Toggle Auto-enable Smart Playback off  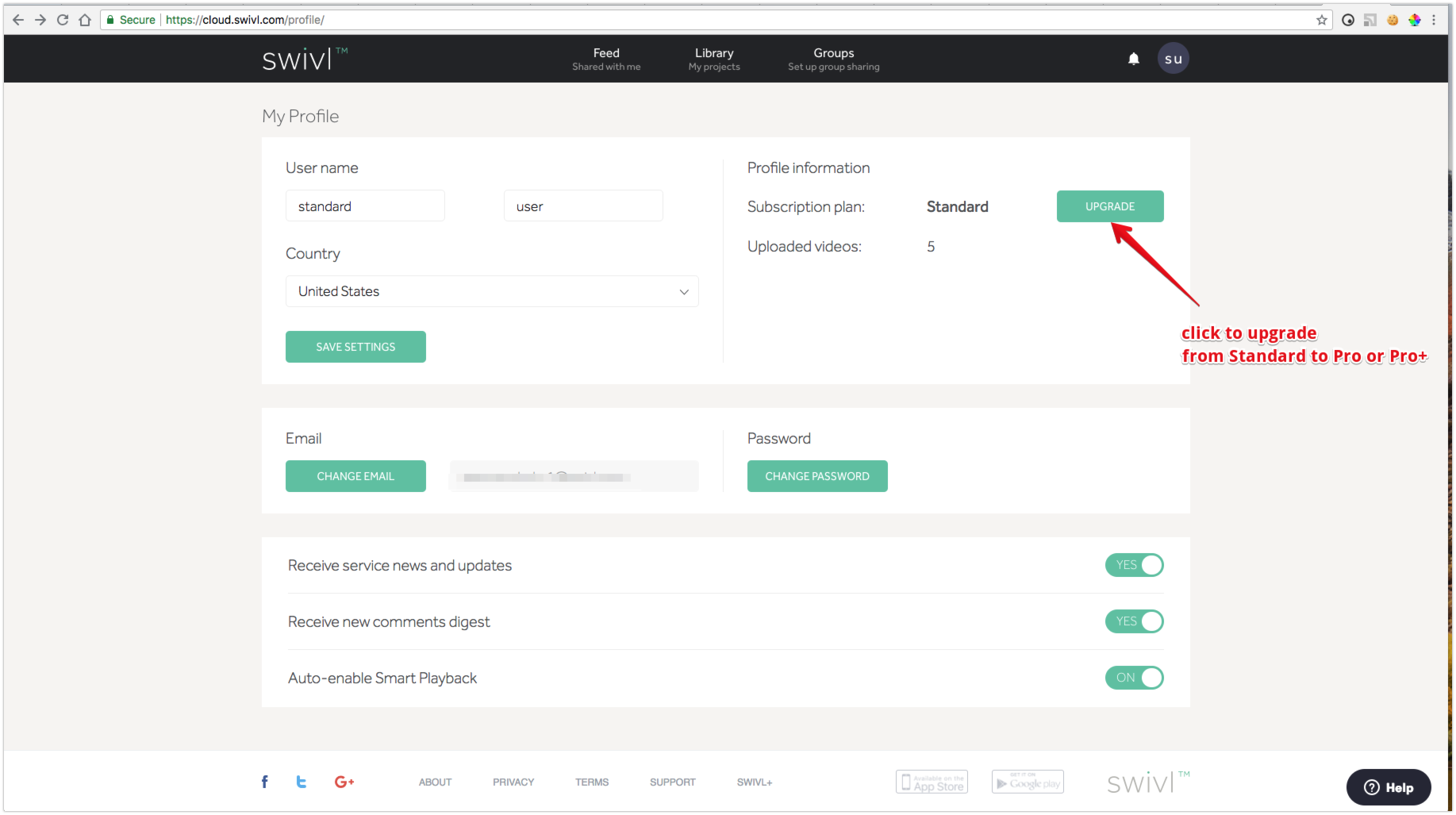[1134, 678]
